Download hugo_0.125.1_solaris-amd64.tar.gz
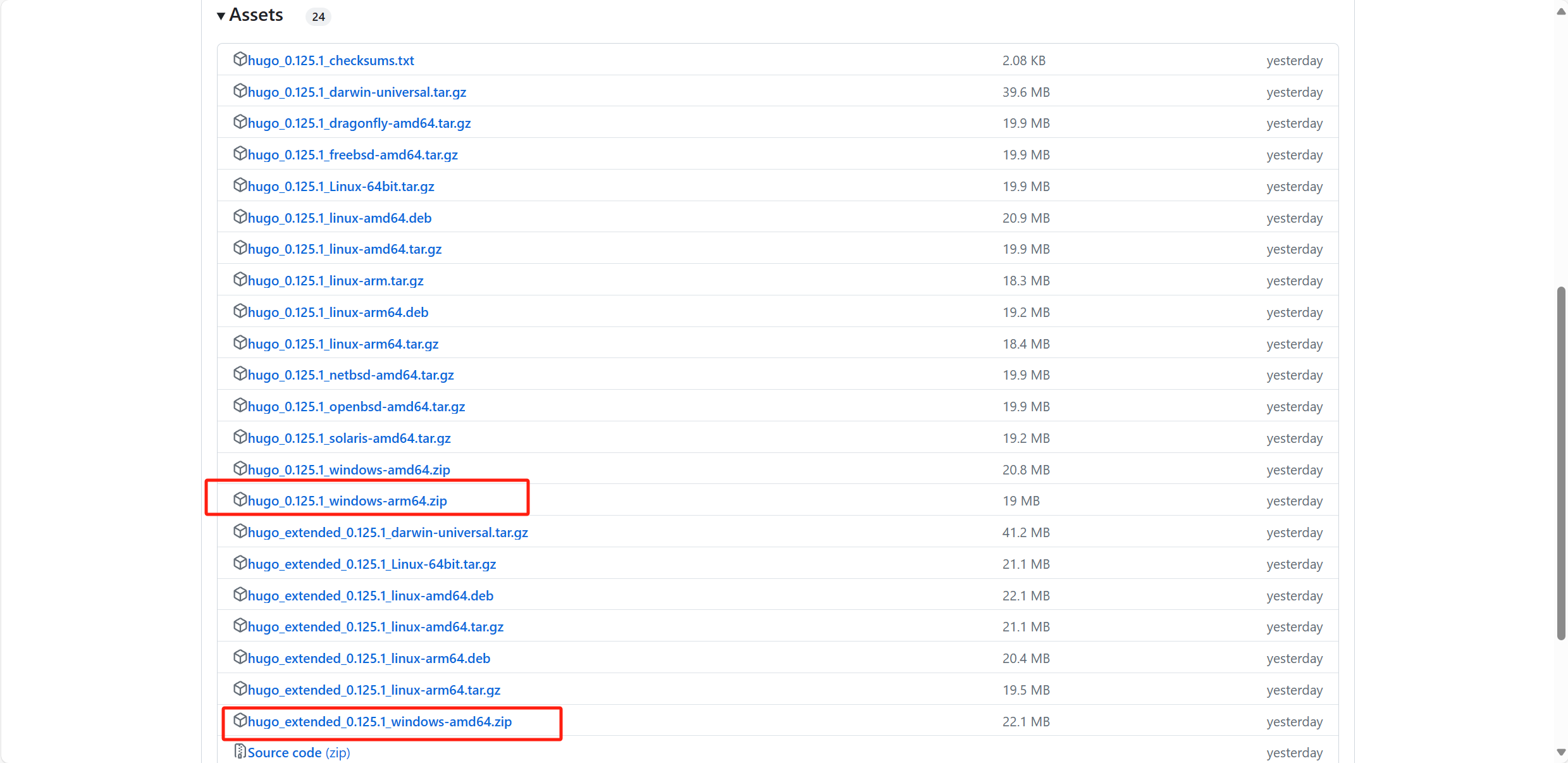 tap(349, 438)
